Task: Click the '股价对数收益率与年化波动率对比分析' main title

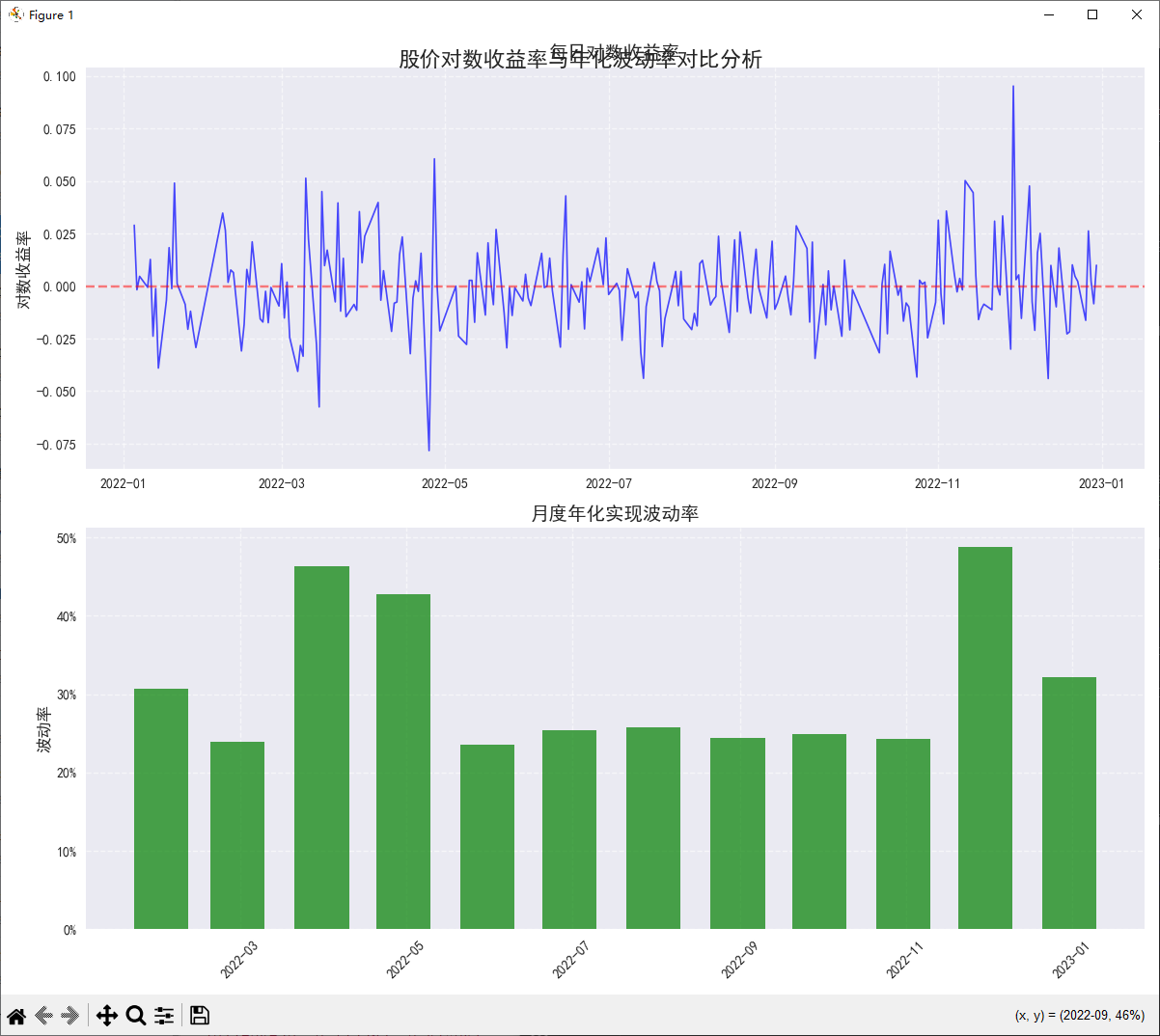Action: pos(580,60)
